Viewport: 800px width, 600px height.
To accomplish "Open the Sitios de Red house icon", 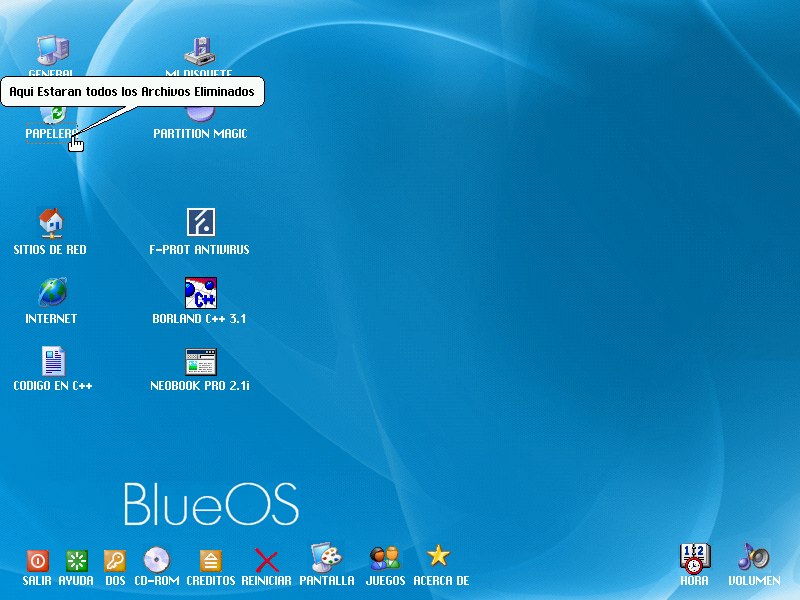I will coord(51,223).
